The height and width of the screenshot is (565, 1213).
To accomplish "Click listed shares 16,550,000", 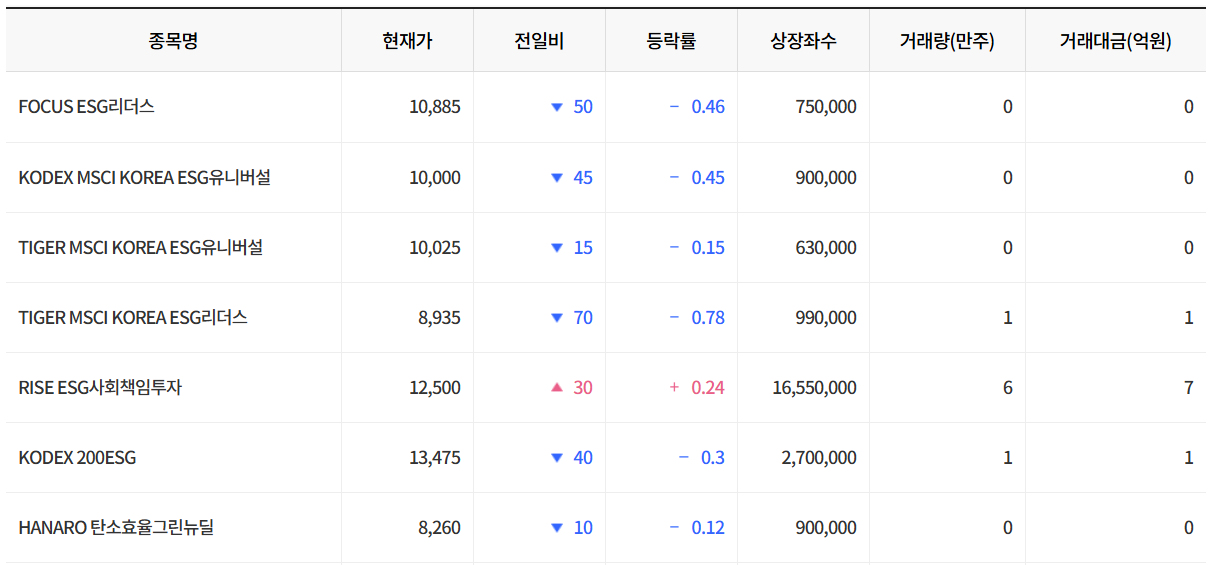I will click(815, 387).
